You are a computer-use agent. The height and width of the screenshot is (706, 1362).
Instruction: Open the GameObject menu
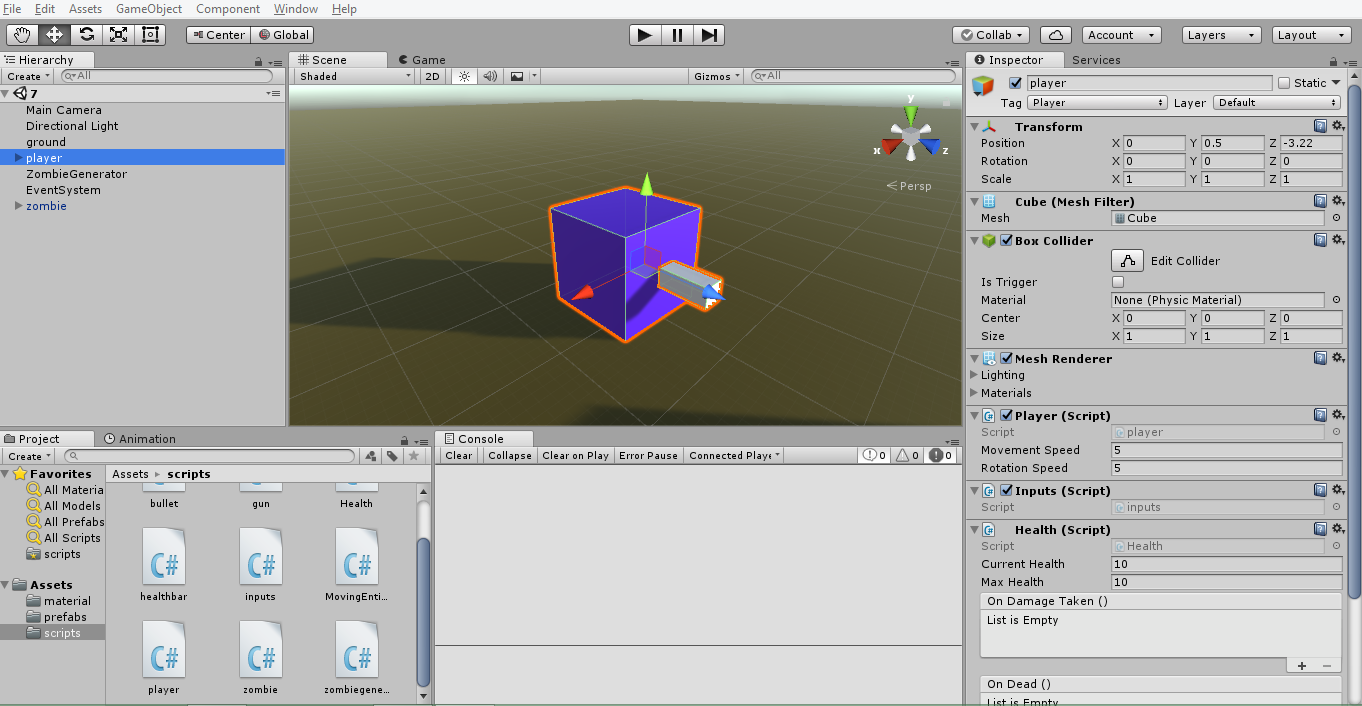coord(149,9)
